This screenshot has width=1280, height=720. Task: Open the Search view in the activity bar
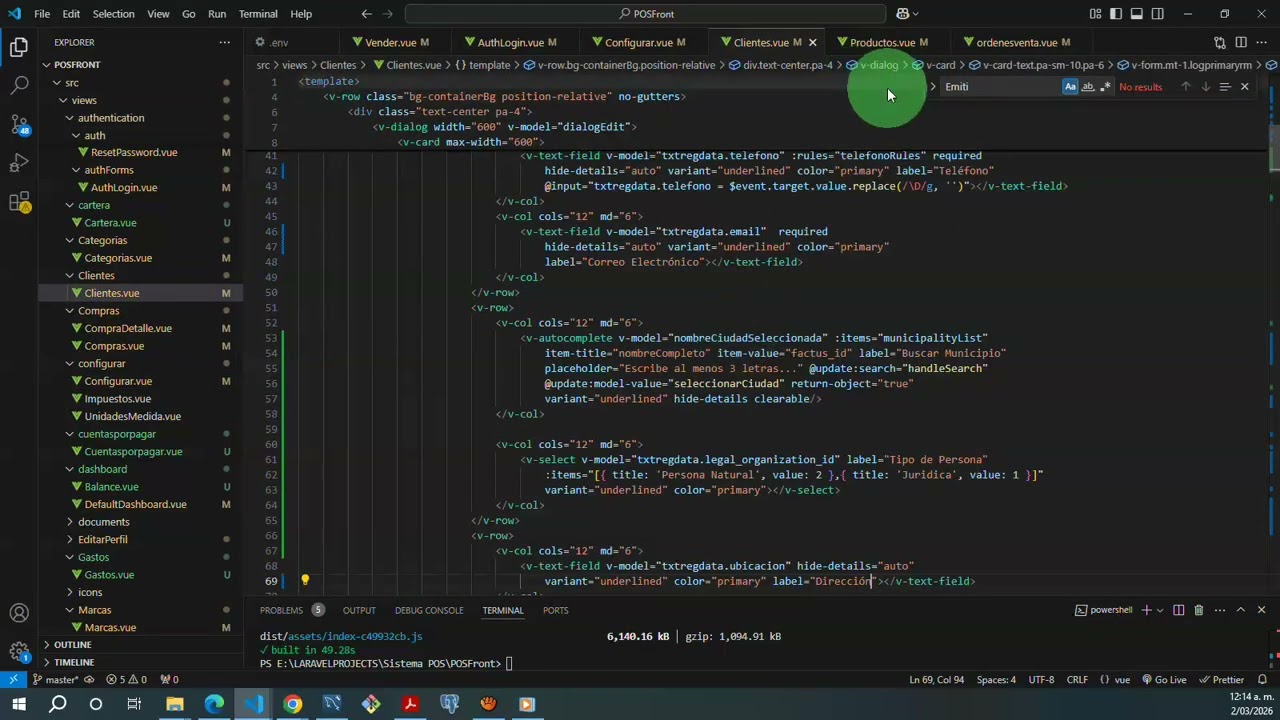tap(19, 85)
